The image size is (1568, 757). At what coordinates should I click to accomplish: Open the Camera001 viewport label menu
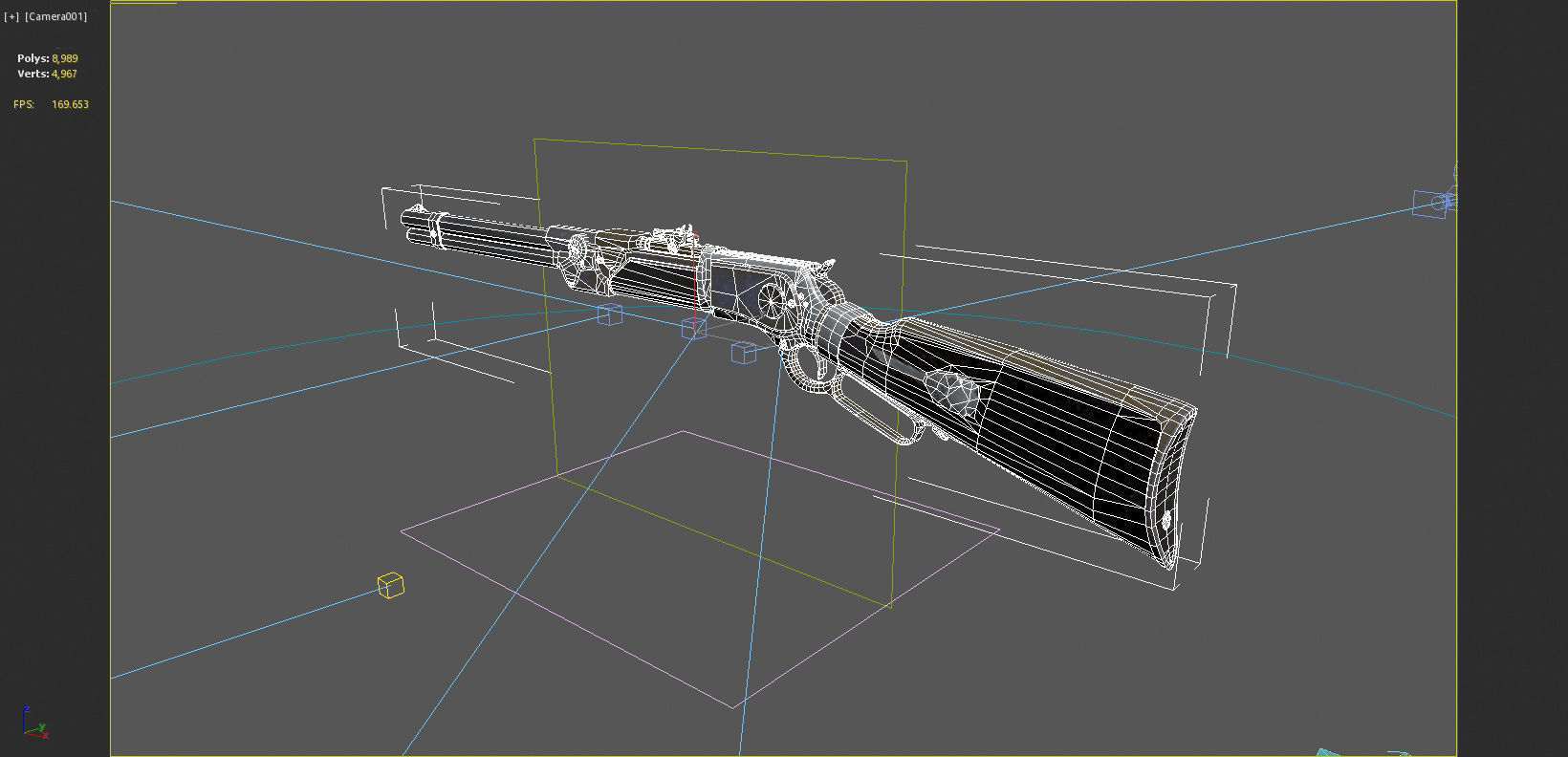click(55, 16)
